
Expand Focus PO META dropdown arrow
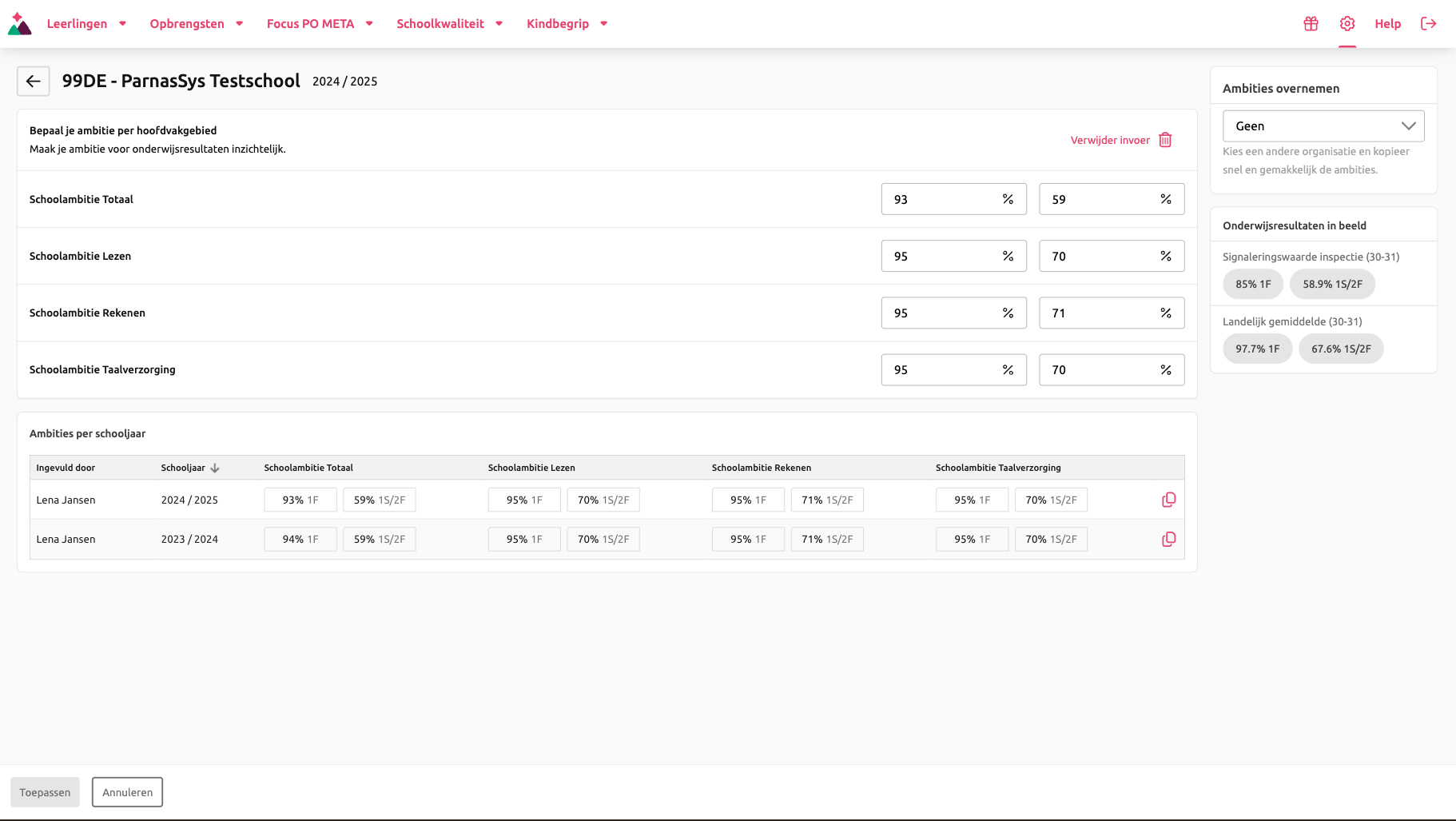[369, 24]
